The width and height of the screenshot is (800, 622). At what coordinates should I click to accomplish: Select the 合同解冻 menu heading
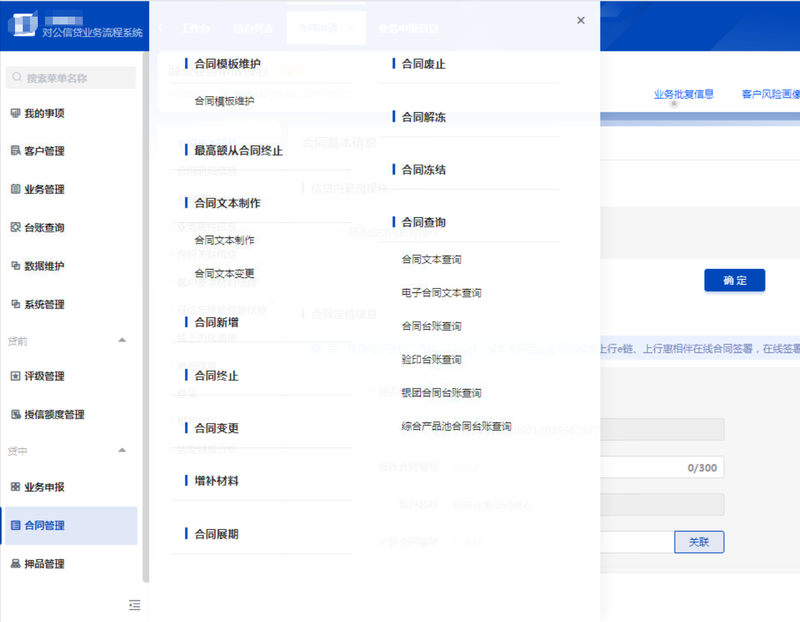click(423, 117)
